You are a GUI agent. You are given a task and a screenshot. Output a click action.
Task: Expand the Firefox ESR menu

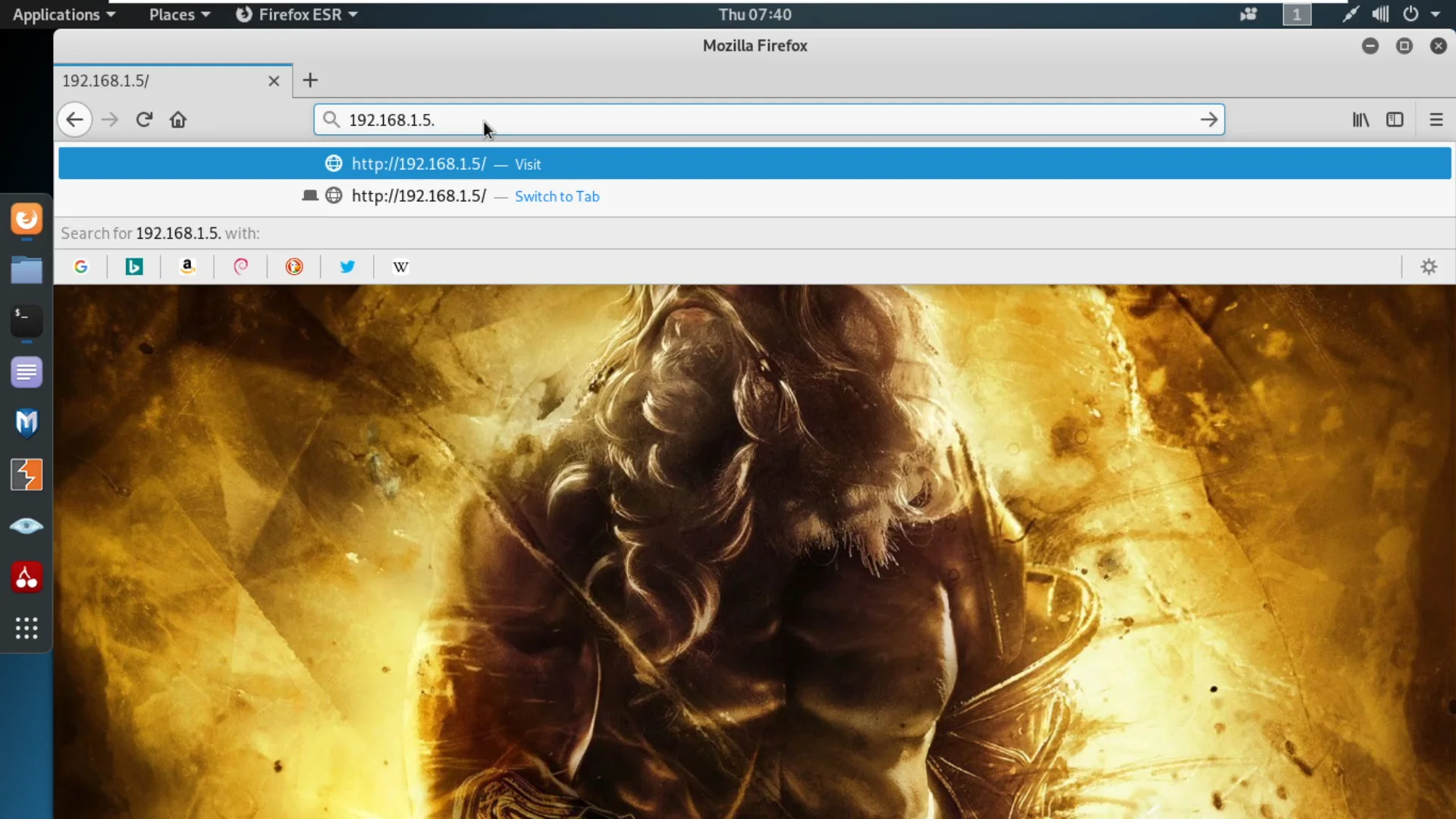tap(297, 14)
